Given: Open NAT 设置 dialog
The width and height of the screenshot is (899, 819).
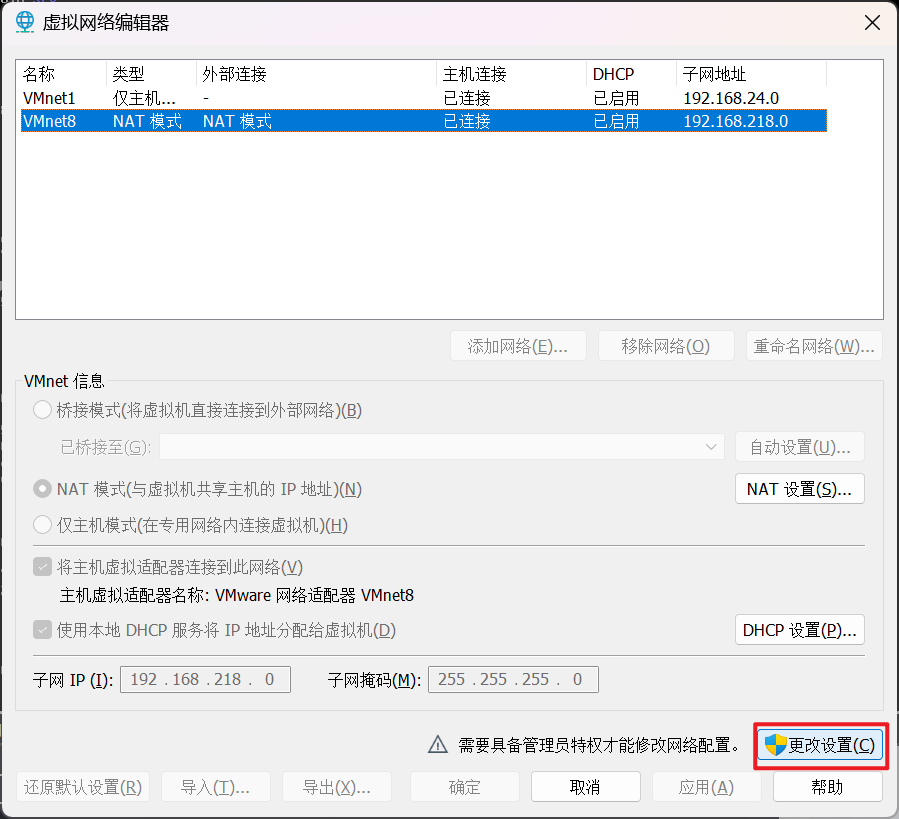Looking at the screenshot, I should [x=800, y=489].
